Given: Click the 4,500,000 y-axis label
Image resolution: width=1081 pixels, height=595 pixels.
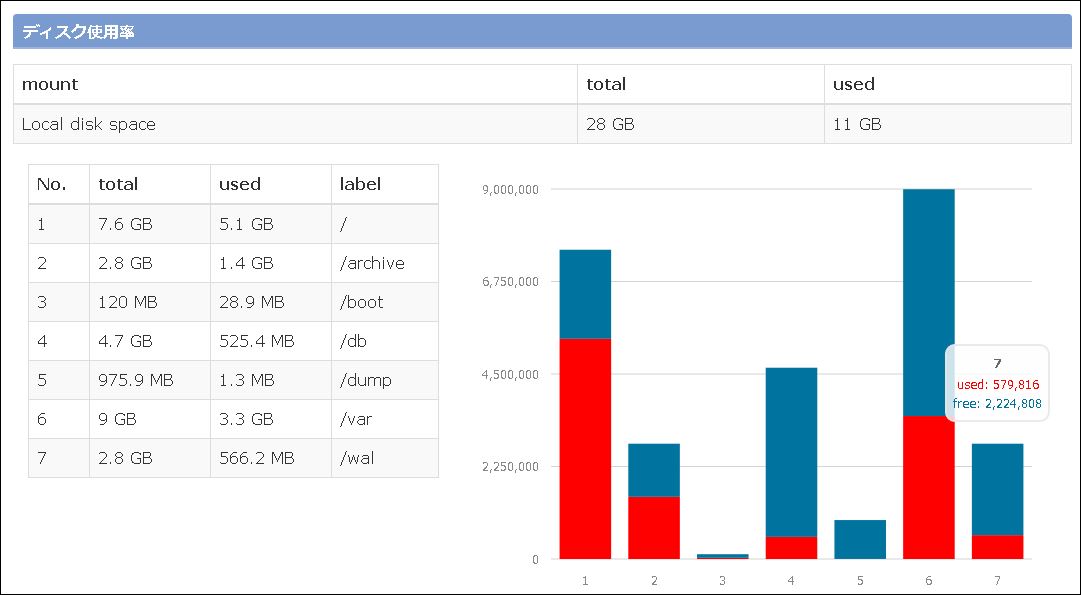Looking at the screenshot, I should click(511, 374).
